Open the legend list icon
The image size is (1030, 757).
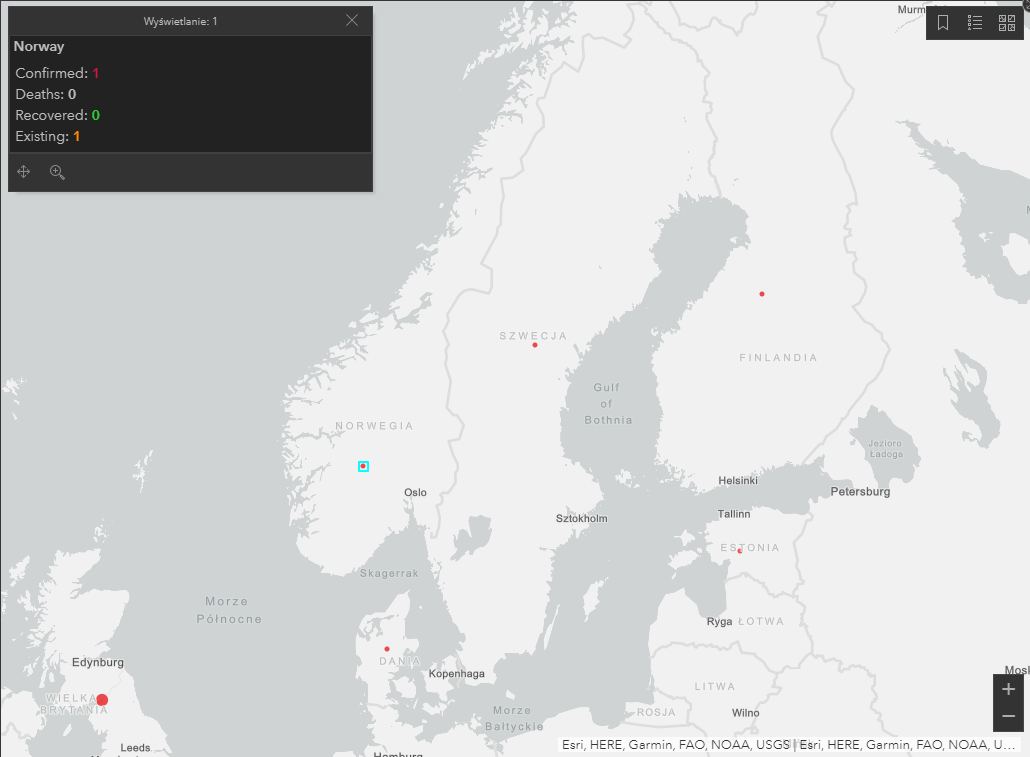(975, 23)
